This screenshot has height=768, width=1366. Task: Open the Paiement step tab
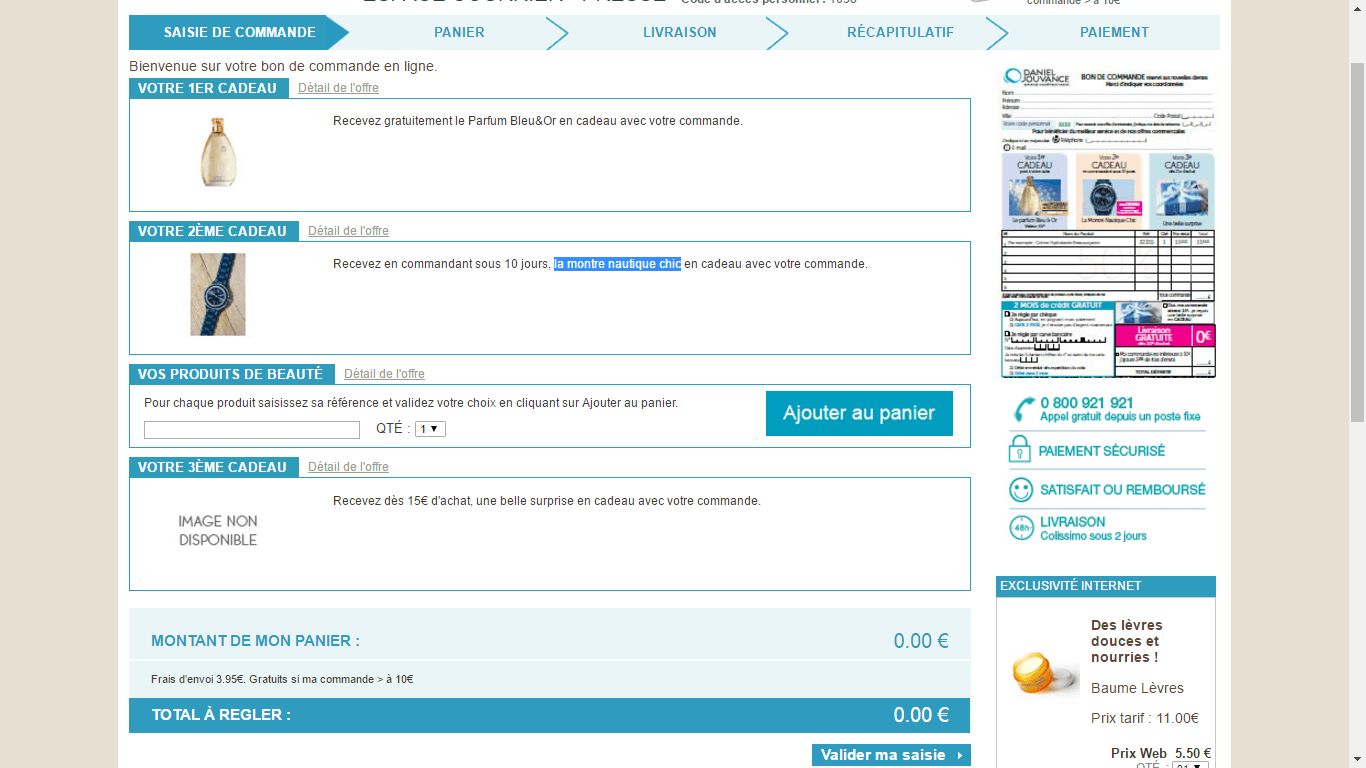[1114, 32]
